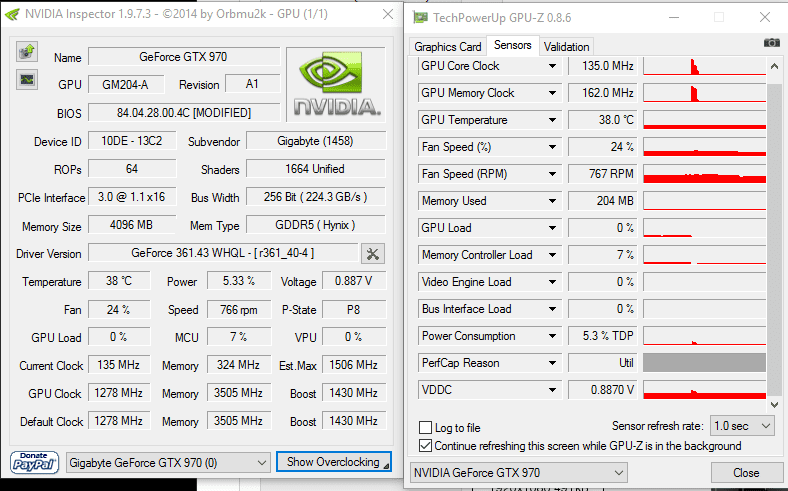The width and height of the screenshot is (788, 491).
Task: Open the Fan Speed (%) sensor dropdown
Action: [x=552, y=147]
